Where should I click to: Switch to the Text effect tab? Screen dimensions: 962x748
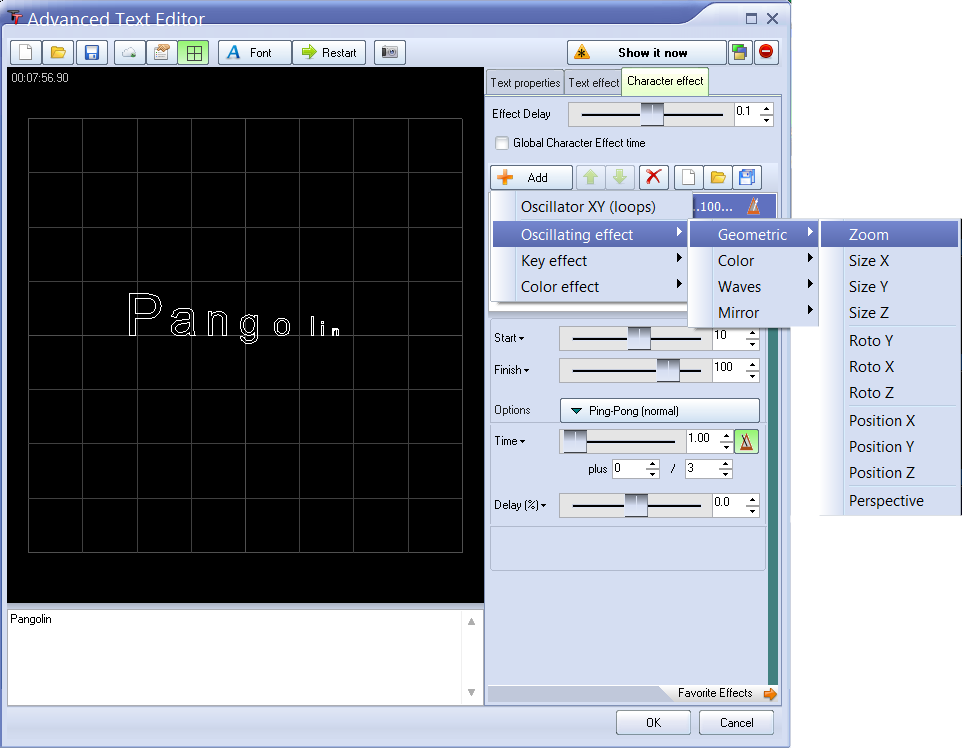593,83
